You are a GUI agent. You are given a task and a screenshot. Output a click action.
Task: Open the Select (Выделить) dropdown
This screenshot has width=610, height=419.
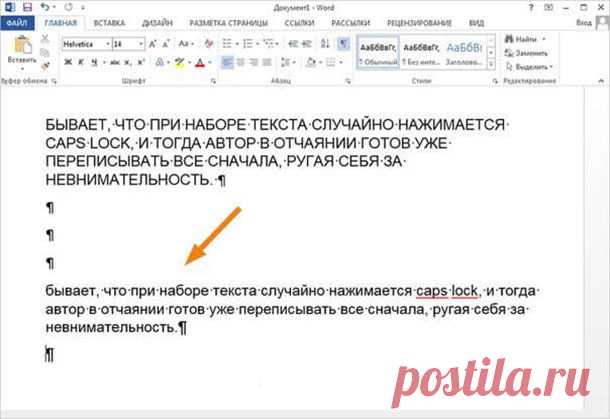coord(529,67)
